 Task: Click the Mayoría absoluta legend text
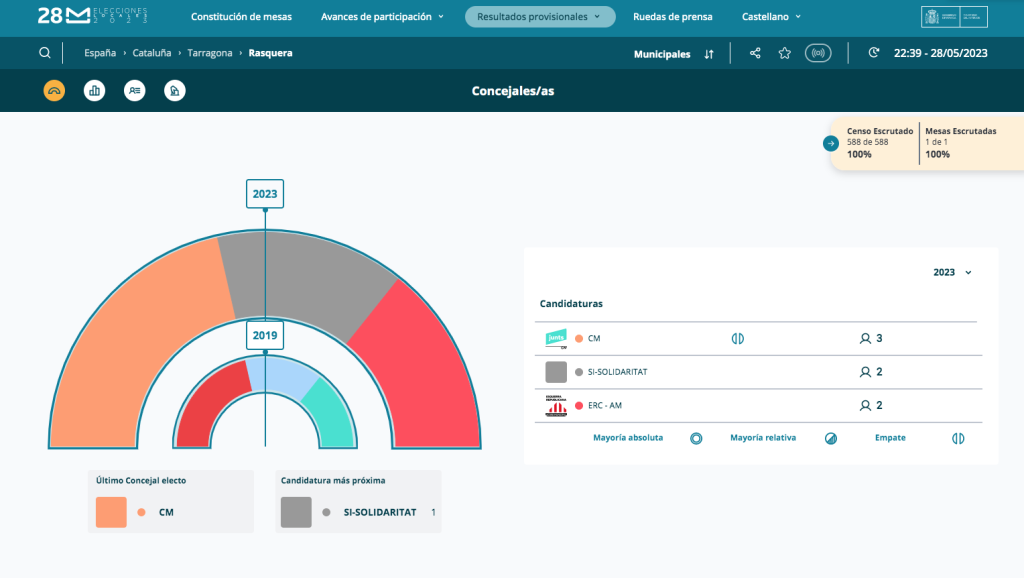point(628,438)
